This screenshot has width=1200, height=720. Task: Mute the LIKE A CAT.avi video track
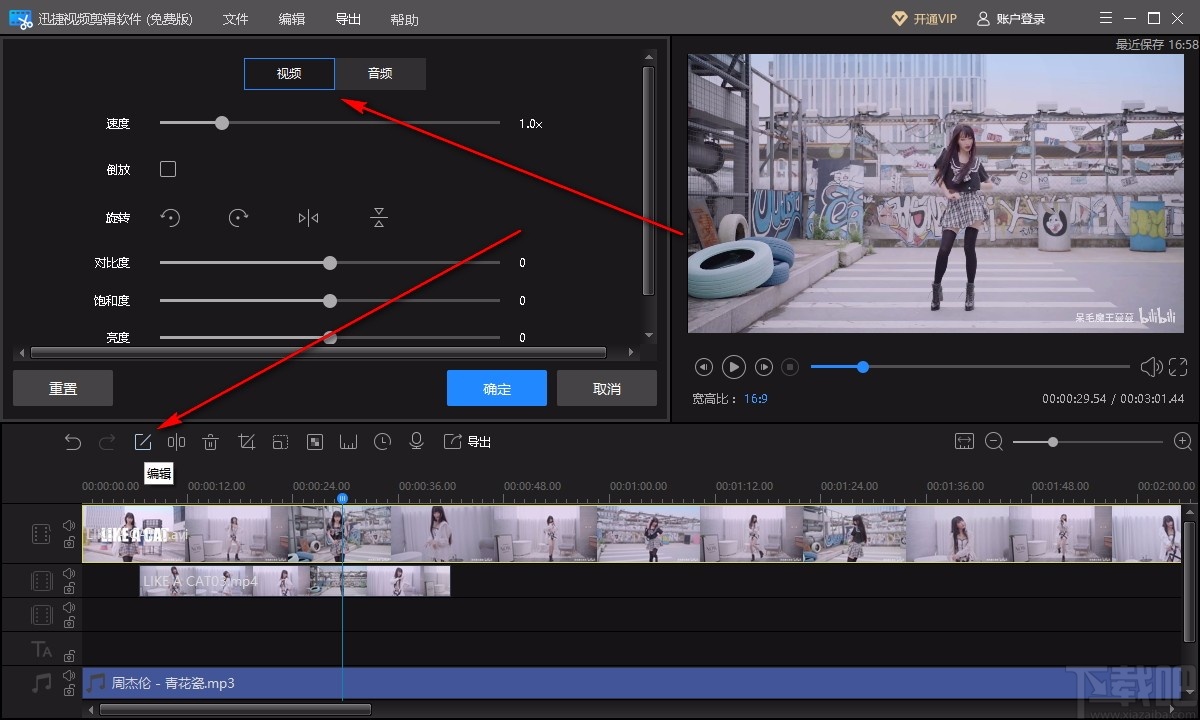click(69, 525)
